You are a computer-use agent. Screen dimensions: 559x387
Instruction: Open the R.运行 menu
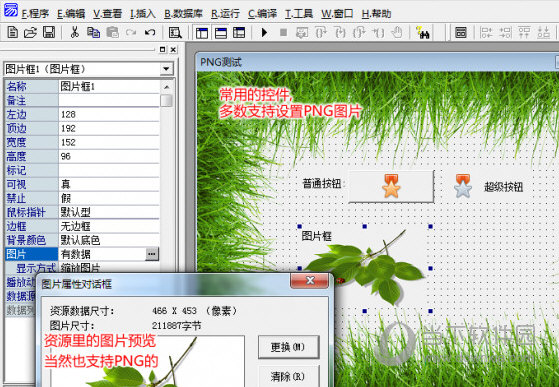(225, 14)
